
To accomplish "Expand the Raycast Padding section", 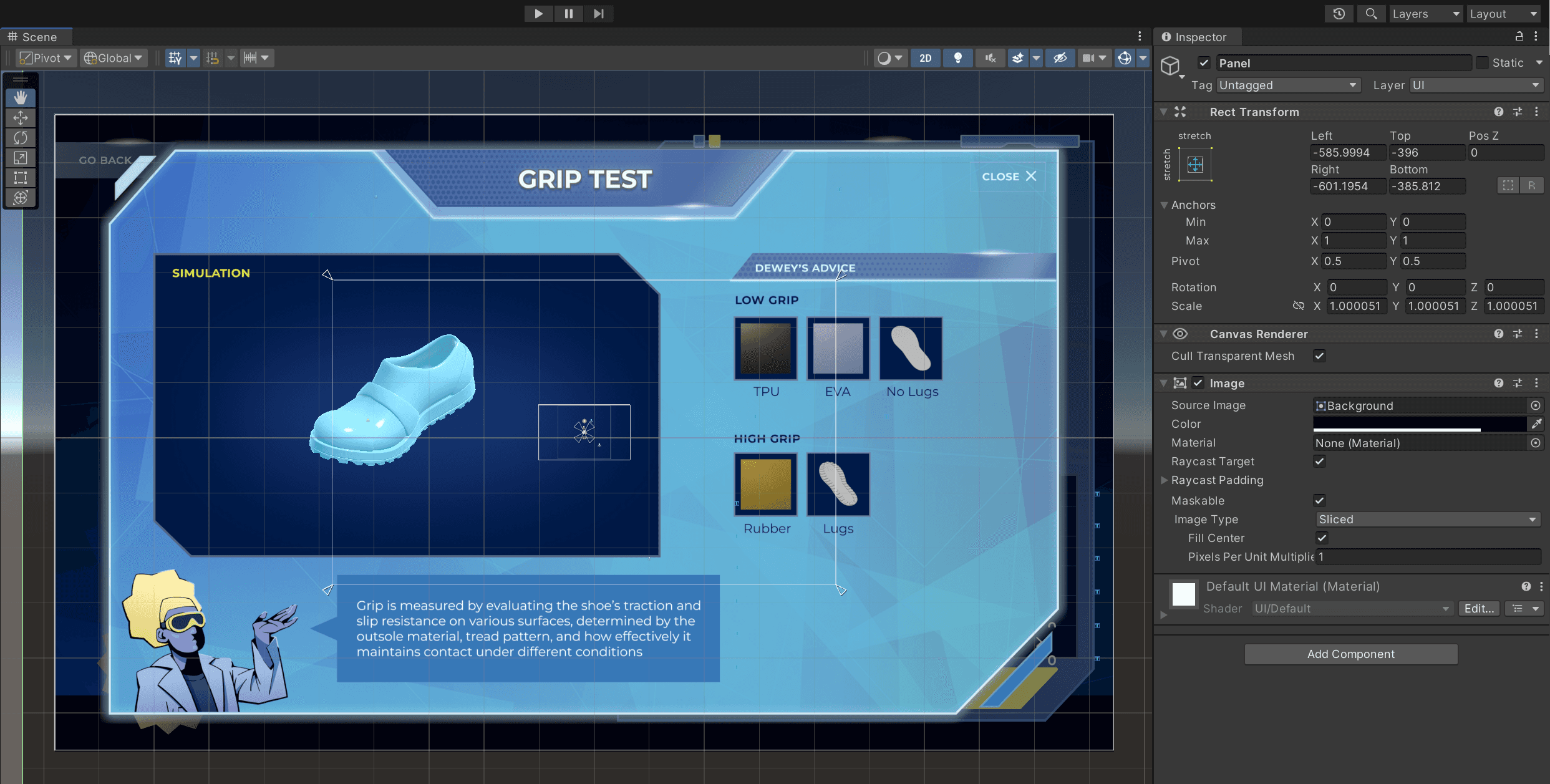I will (1164, 480).
